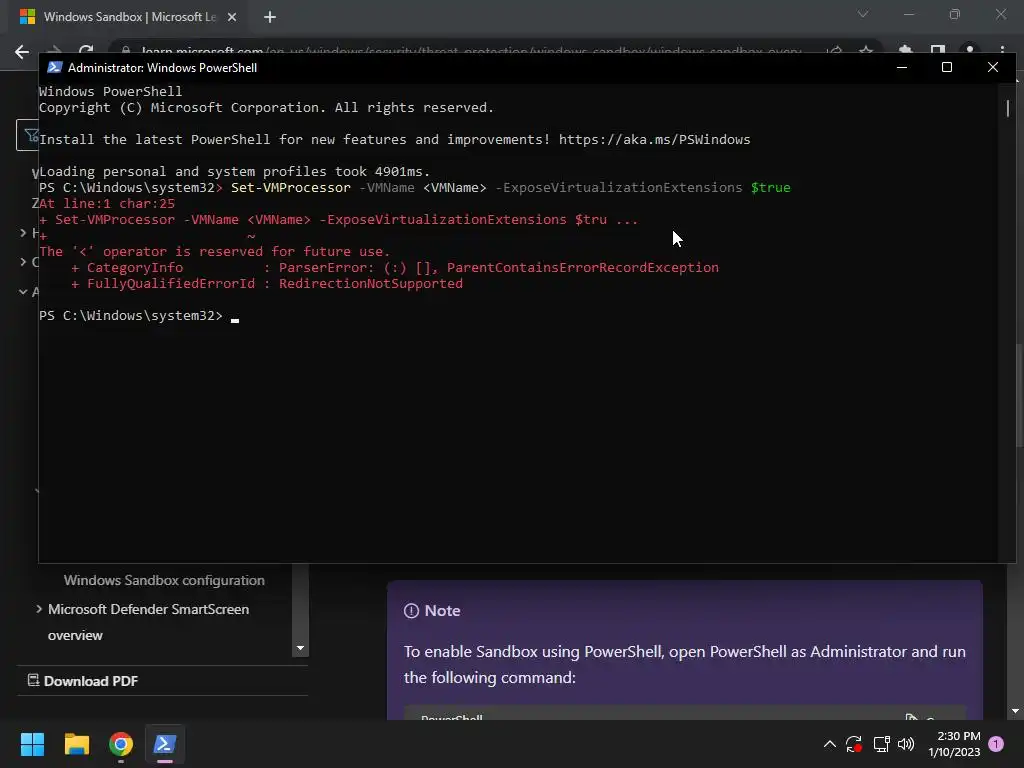
Task: Open File Explorer from the taskbar
Action: click(76, 744)
